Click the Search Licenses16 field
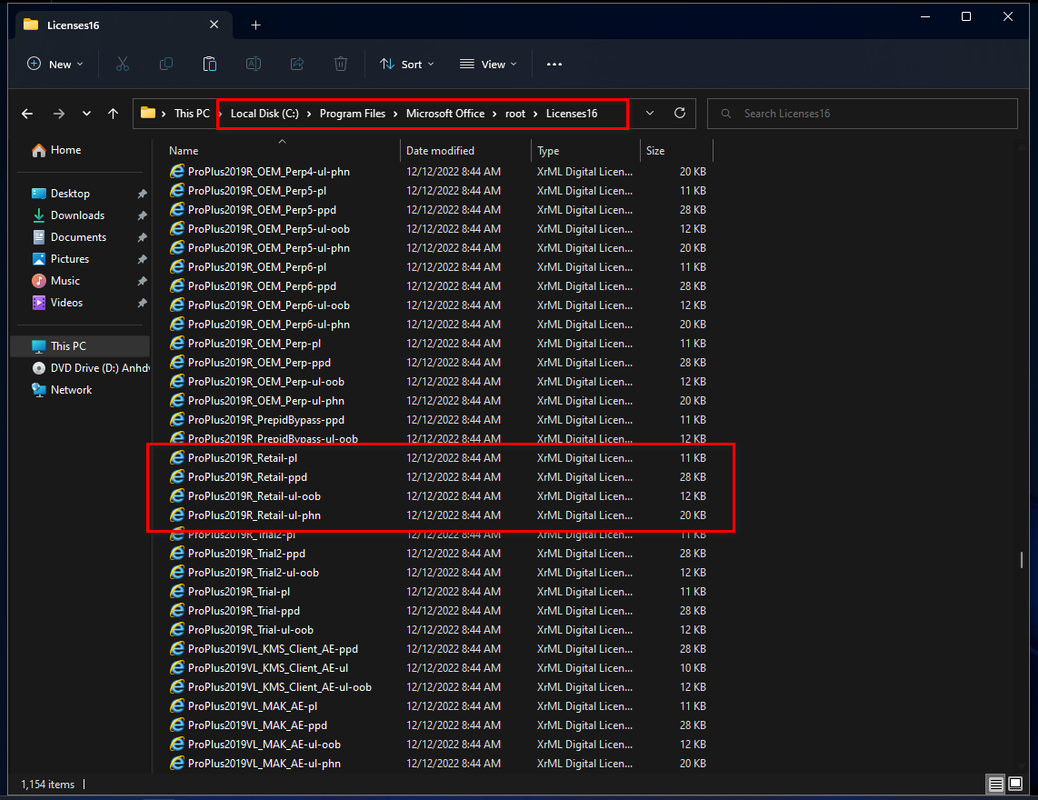 (863, 113)
